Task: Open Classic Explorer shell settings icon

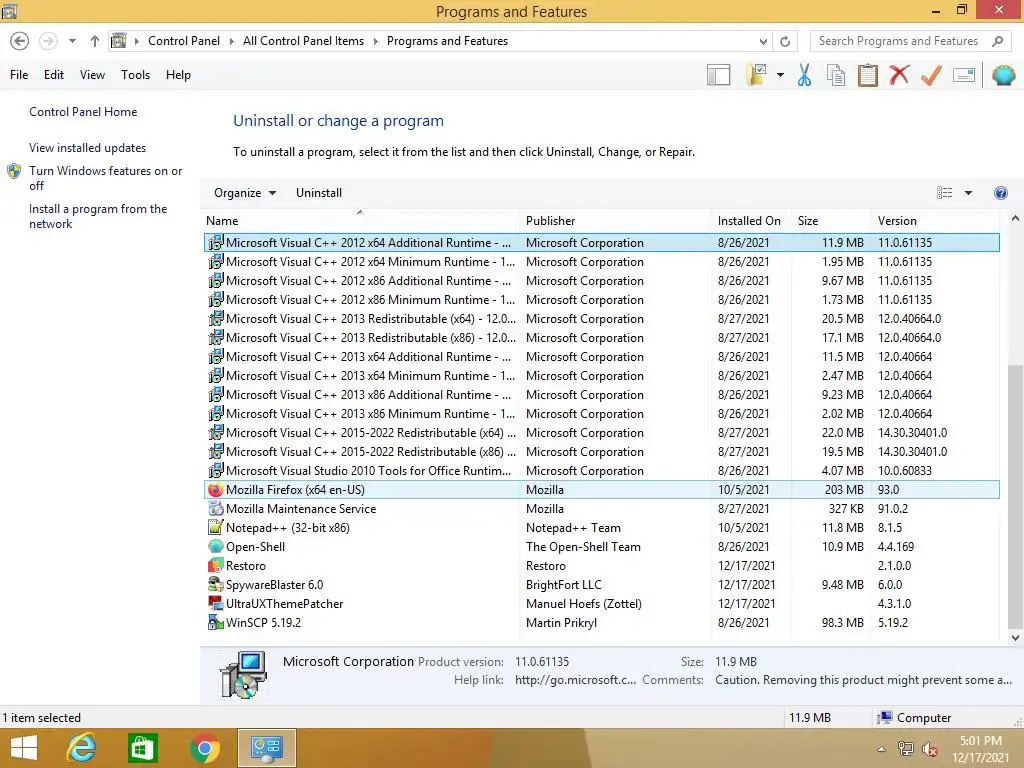Action: pos(1004,75)
